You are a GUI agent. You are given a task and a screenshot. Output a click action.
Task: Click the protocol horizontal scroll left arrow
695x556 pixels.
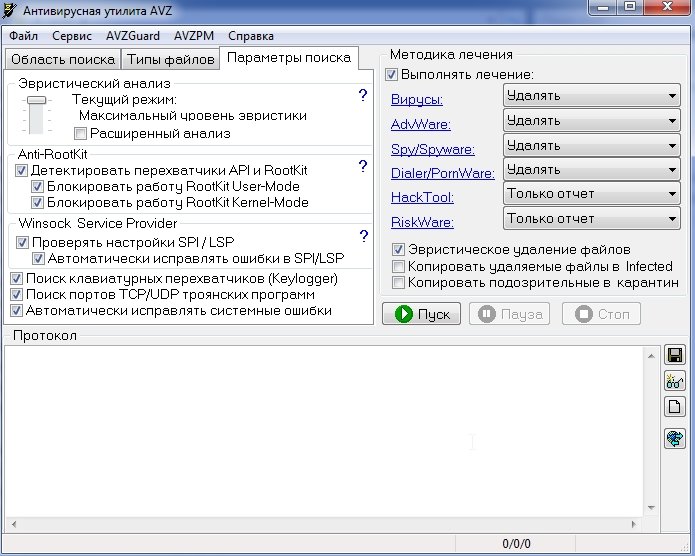(14, 524)
